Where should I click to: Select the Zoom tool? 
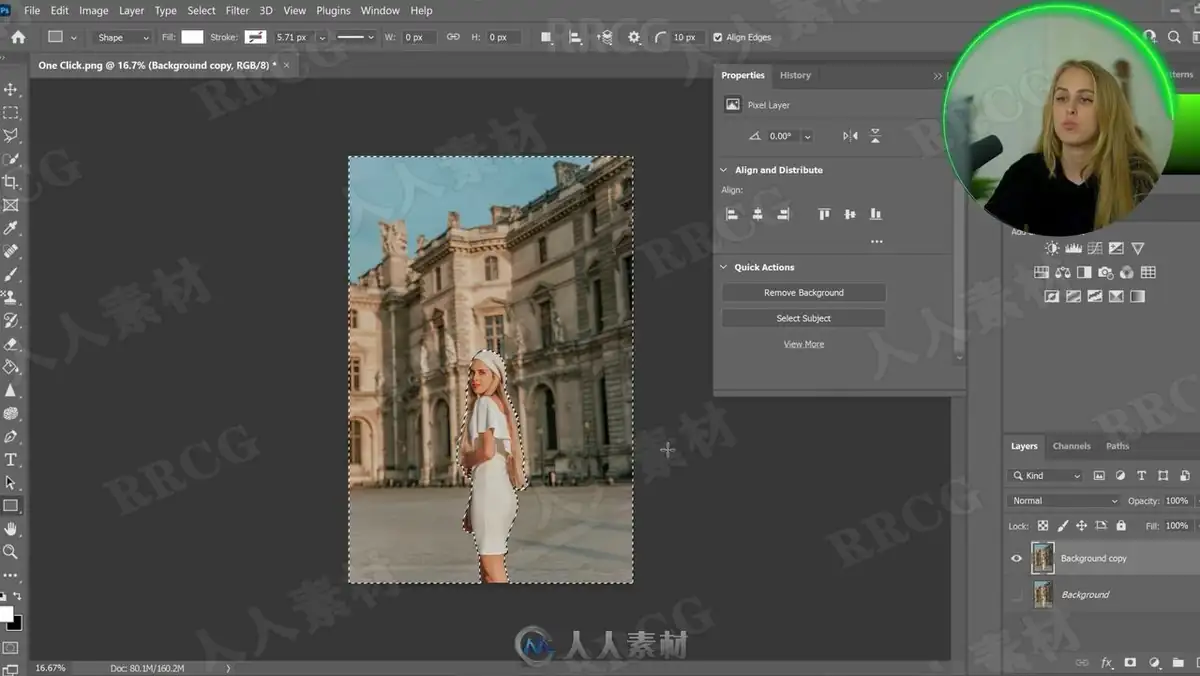point(11,552)
